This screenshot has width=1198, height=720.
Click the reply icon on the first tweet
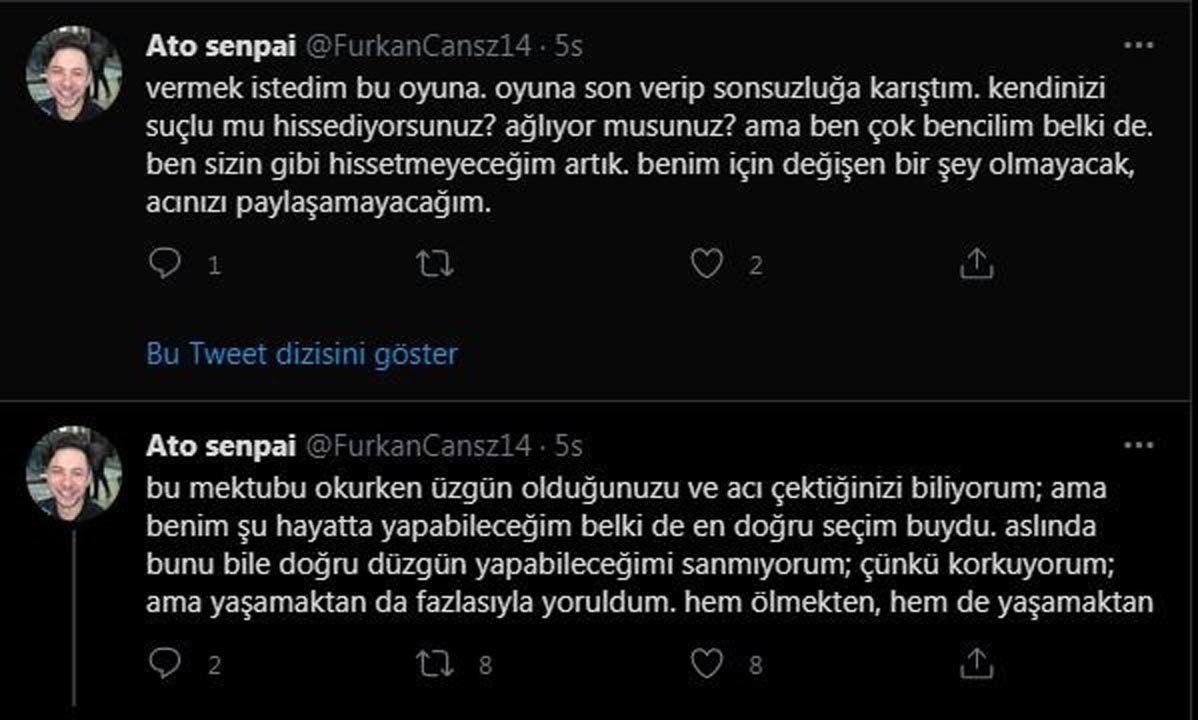(x=164, y=263)
